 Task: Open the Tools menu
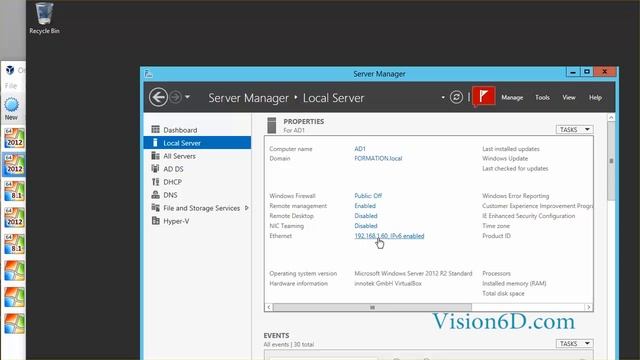[x=542, y=98]
